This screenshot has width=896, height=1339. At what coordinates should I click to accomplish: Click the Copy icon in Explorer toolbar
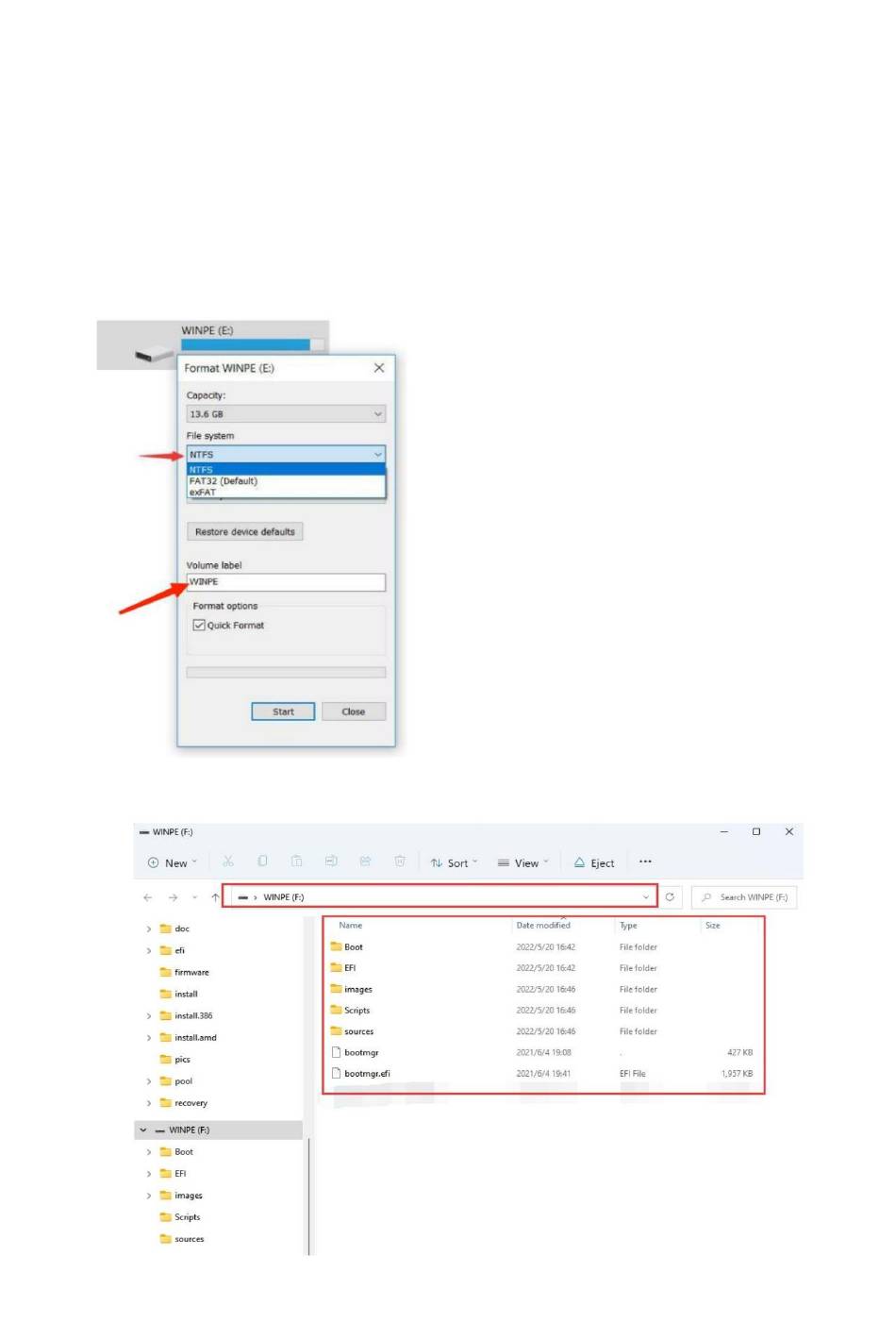tap(262, 862)
